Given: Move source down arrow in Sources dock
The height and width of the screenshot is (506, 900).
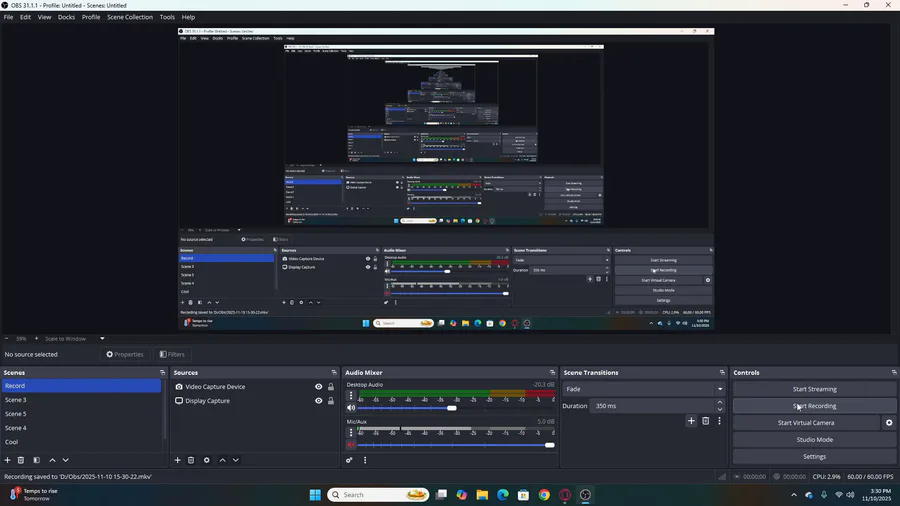Looking at the screenshot, I should point(236,460).
